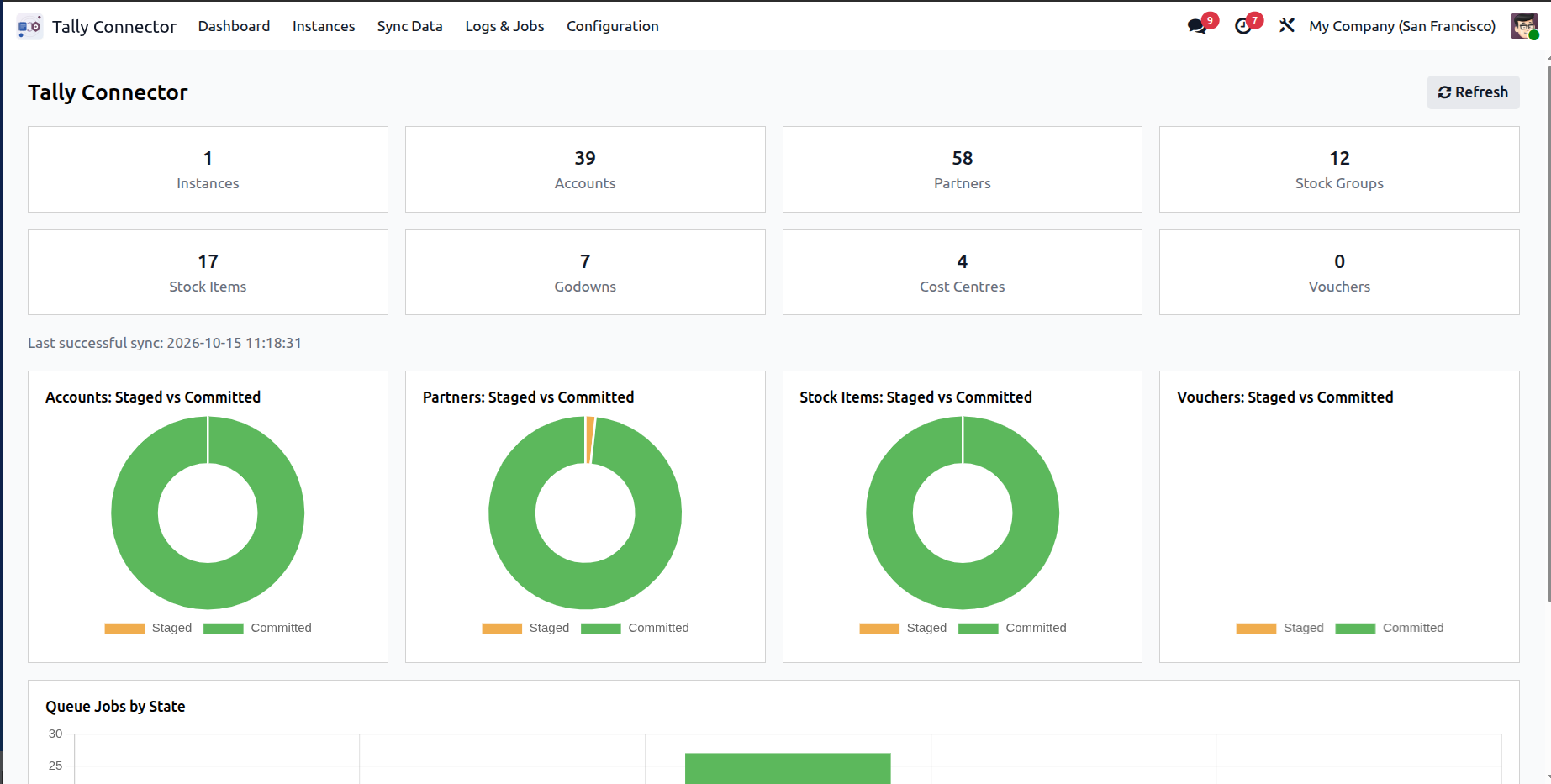This screenshot has height=784, width=1551.
Task: Toggle Staged legend swatch in Vouchers chart
Action: [x=1256, y=629]
